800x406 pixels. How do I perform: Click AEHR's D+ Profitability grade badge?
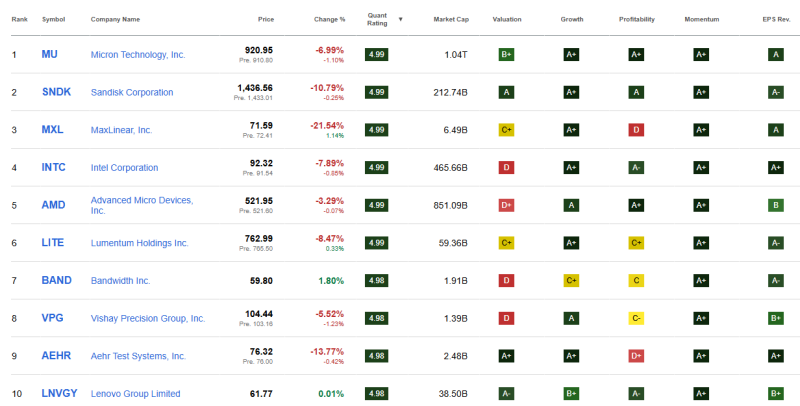click(x=636, y=356)
